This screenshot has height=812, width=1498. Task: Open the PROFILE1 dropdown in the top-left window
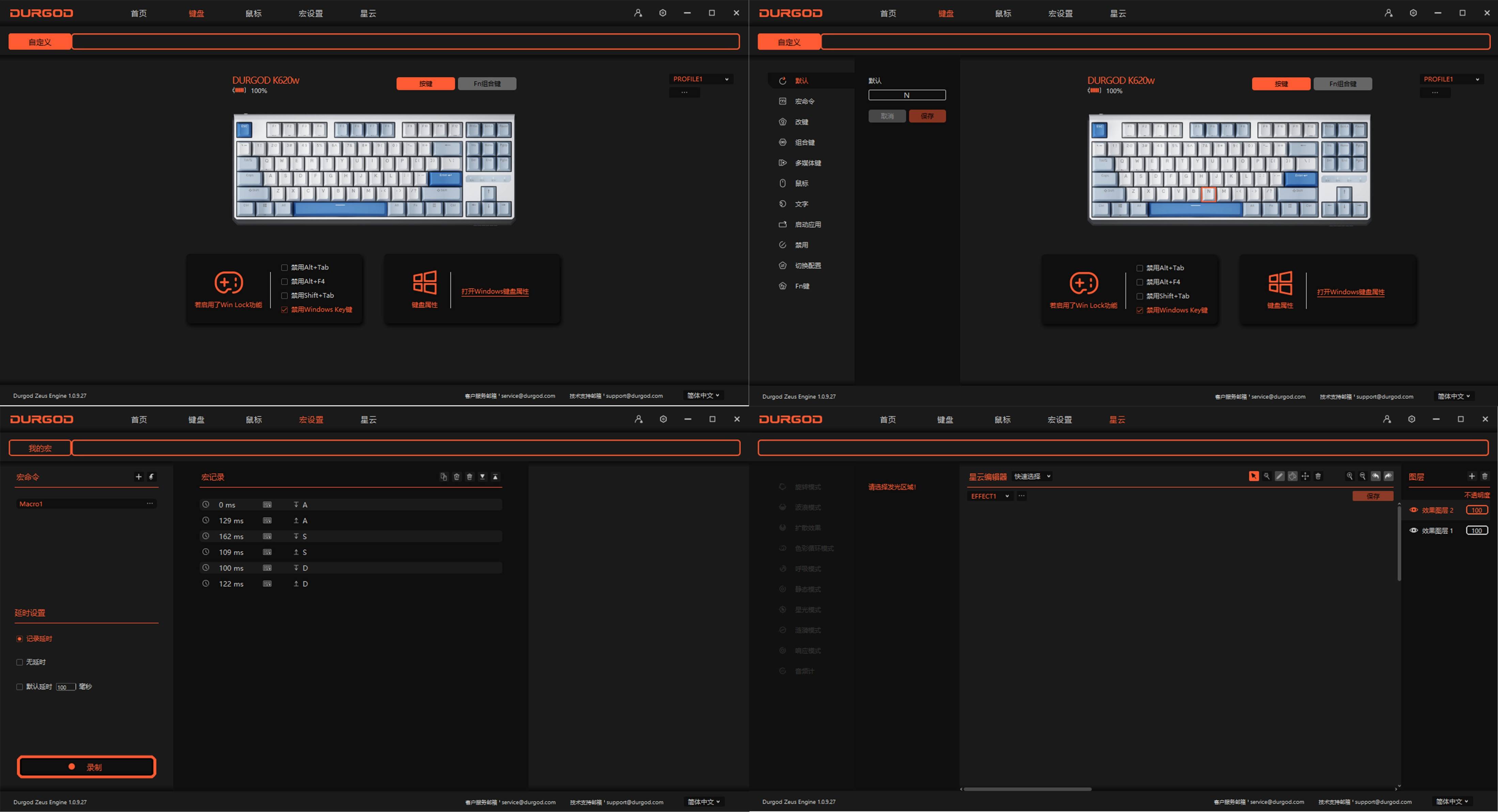[701, 79]
